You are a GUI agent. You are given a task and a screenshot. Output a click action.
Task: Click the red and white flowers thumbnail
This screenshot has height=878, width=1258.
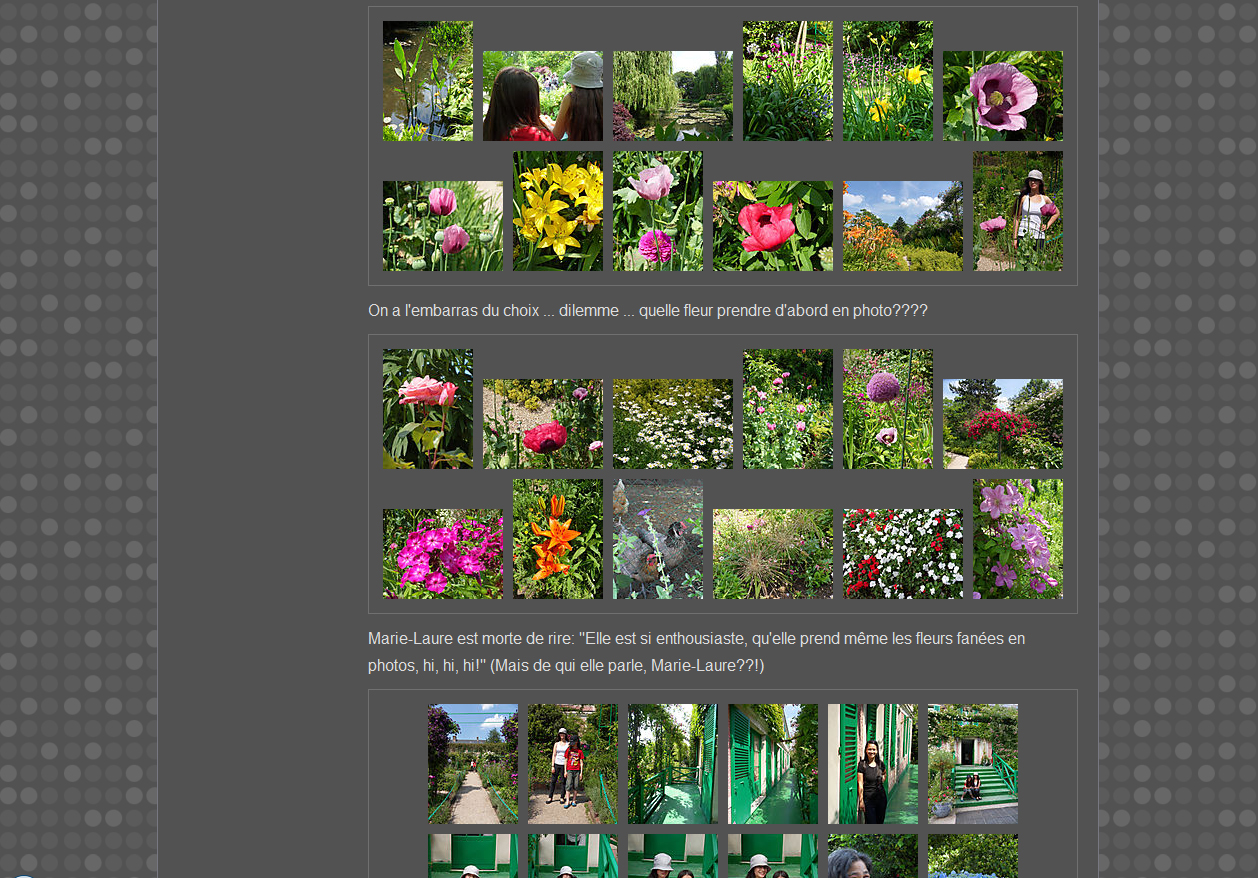(902, 554)
